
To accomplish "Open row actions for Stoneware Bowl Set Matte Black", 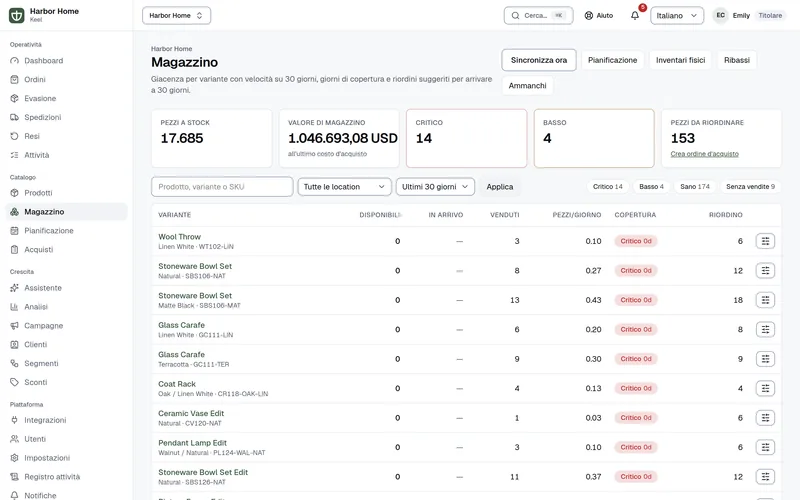I will (x=765, y=300).
